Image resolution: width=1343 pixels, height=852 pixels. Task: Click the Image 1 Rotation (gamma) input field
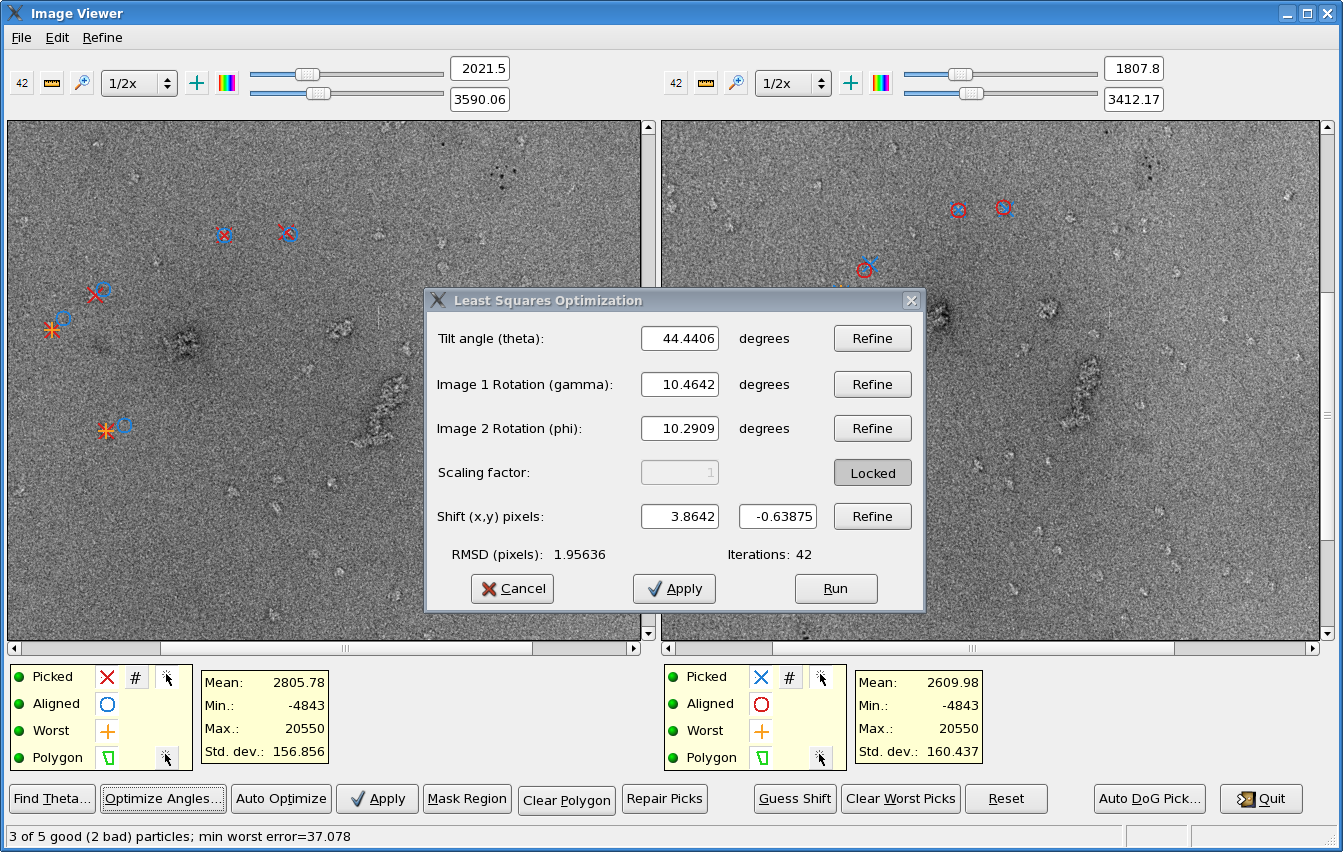(680, 385)
